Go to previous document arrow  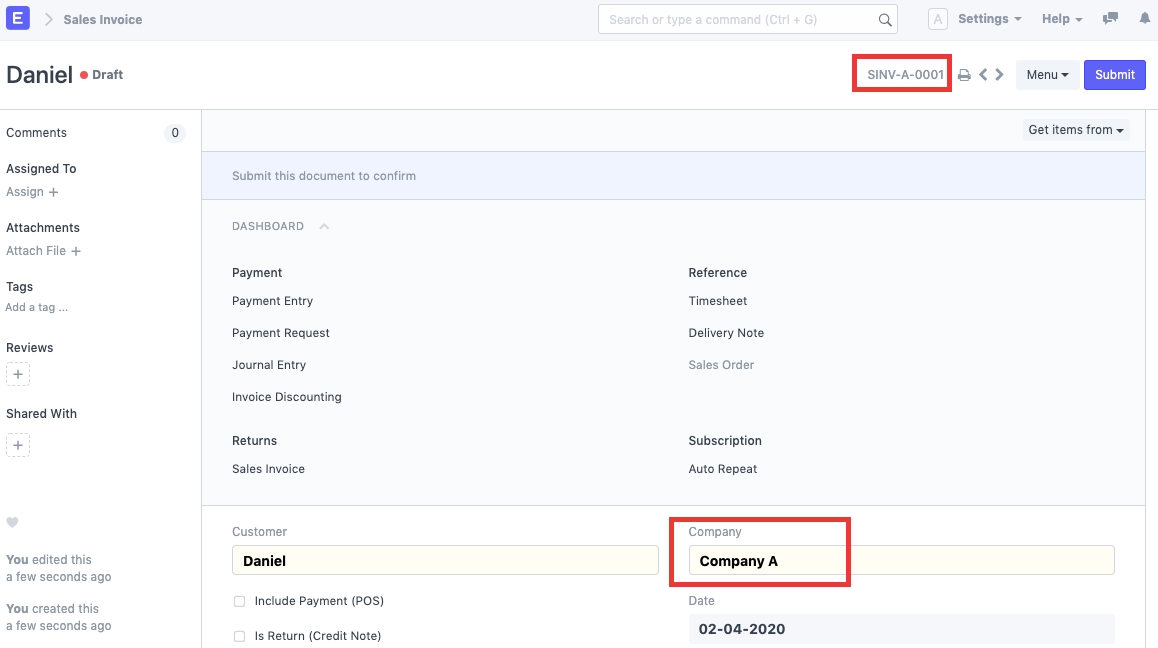(x=983, y=75)
